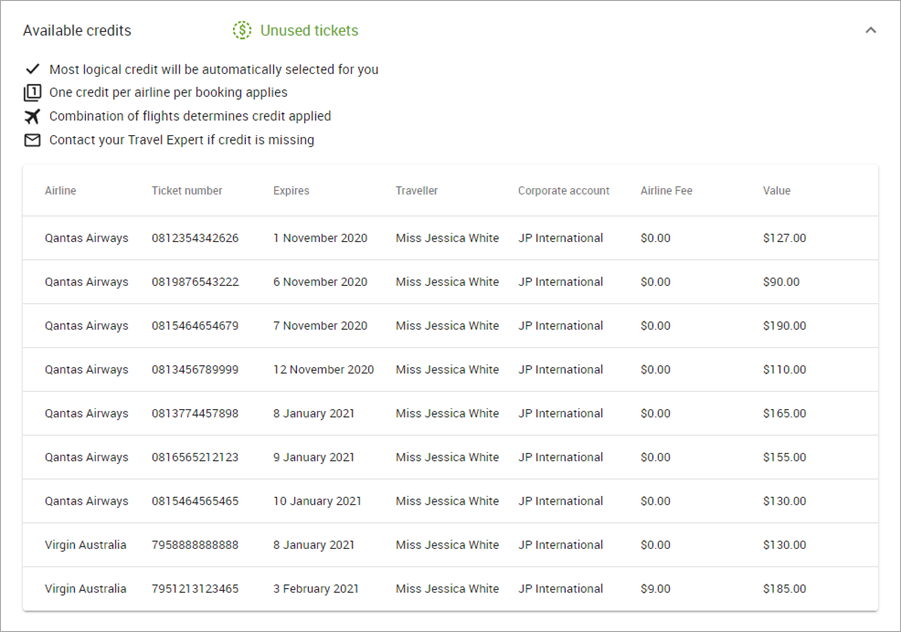
Task: Click the Airline column header
Action: click(60, 191)
